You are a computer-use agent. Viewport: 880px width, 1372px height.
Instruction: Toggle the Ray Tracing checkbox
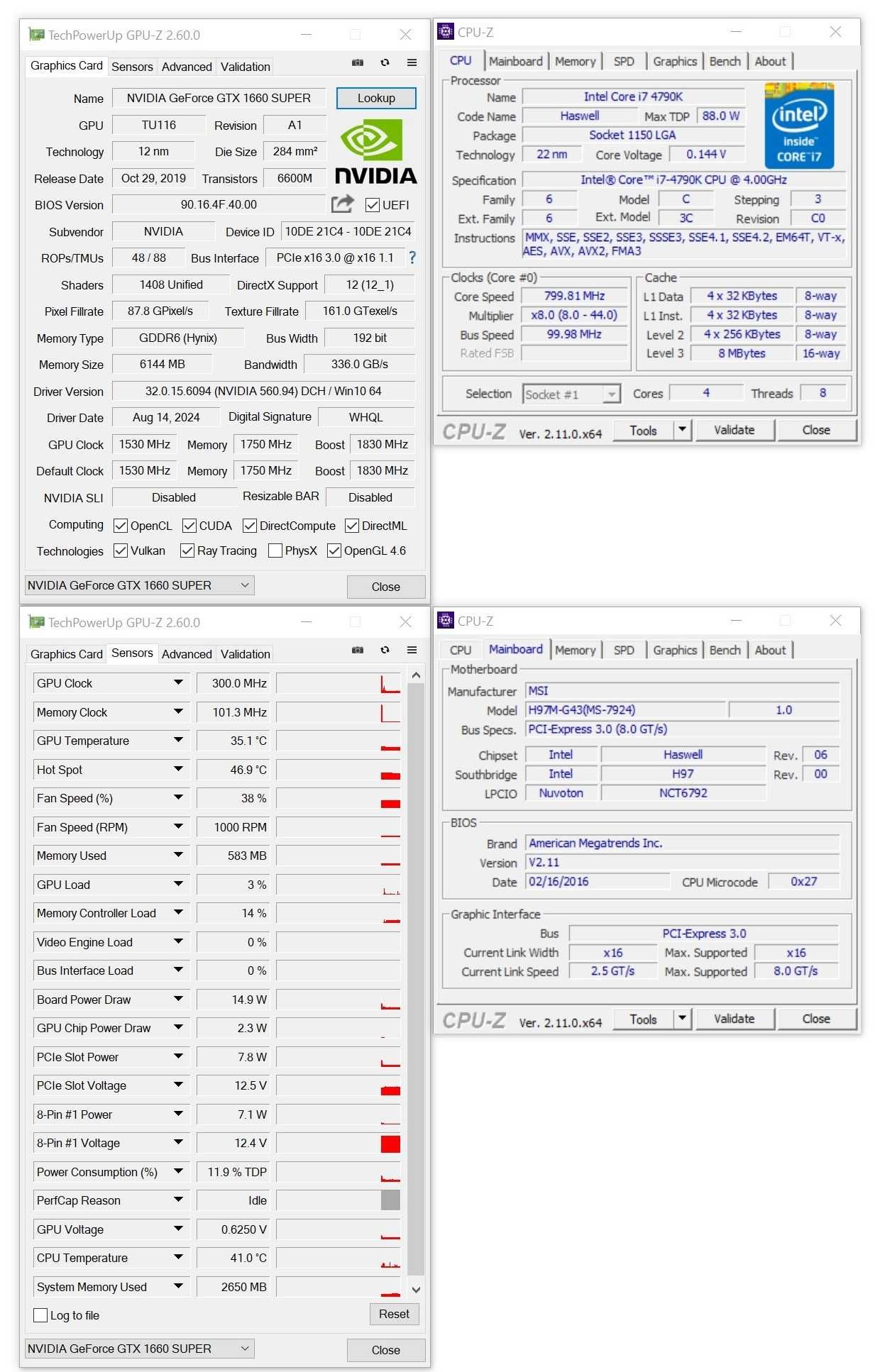tap(187, 551)
